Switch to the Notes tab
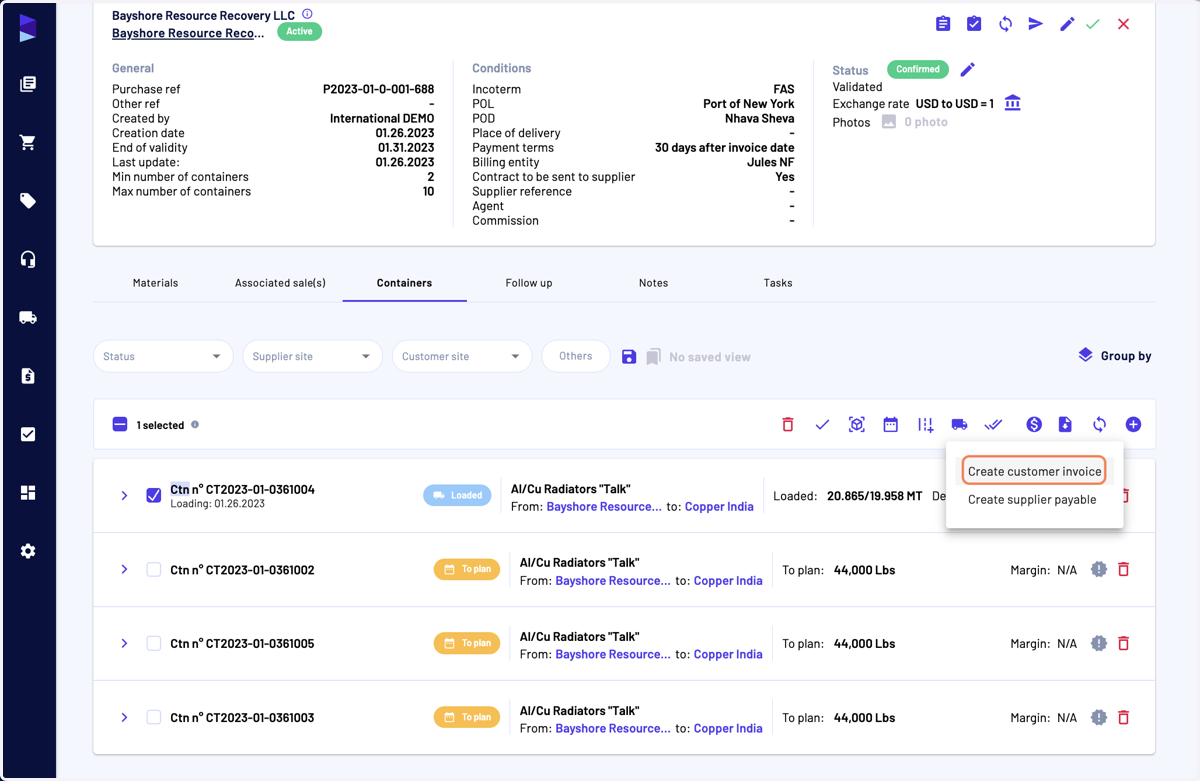This screenshot has height=781, width=1200. coord(653,283)
